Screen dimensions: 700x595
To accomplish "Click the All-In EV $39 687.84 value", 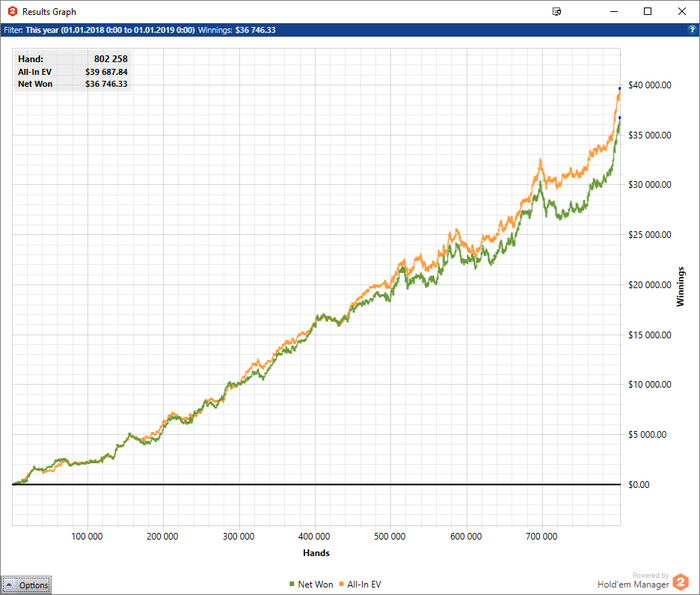I will pyautogui.click(x=106, y=72).
